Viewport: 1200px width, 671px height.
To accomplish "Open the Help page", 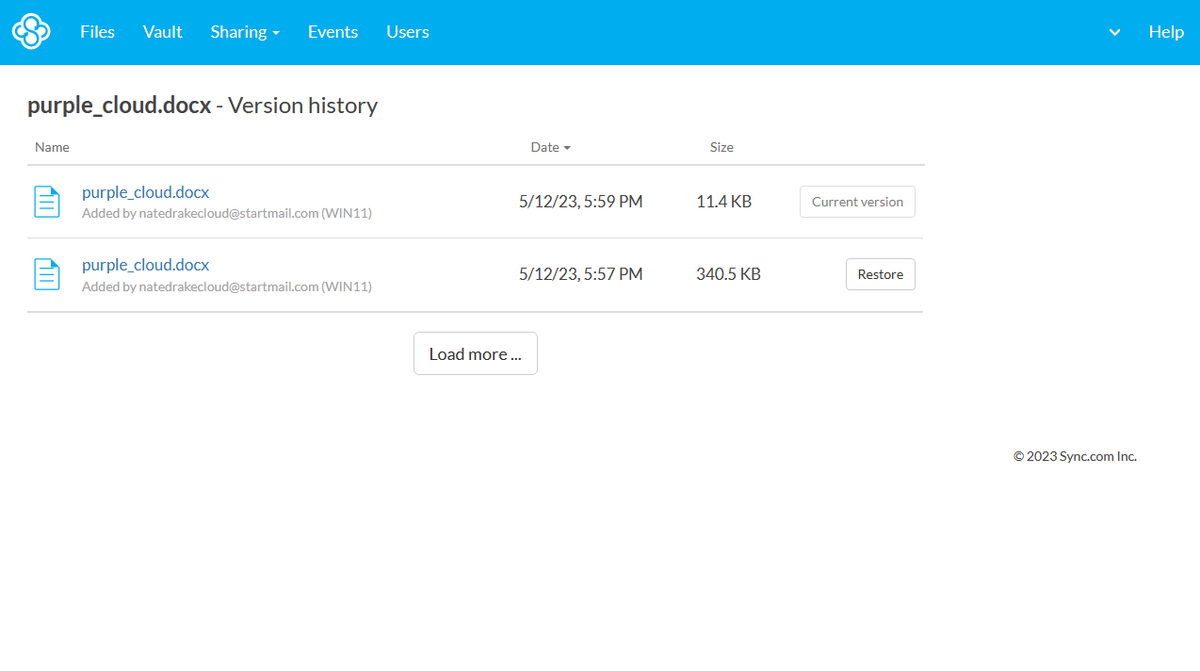I will (1166, 31).
